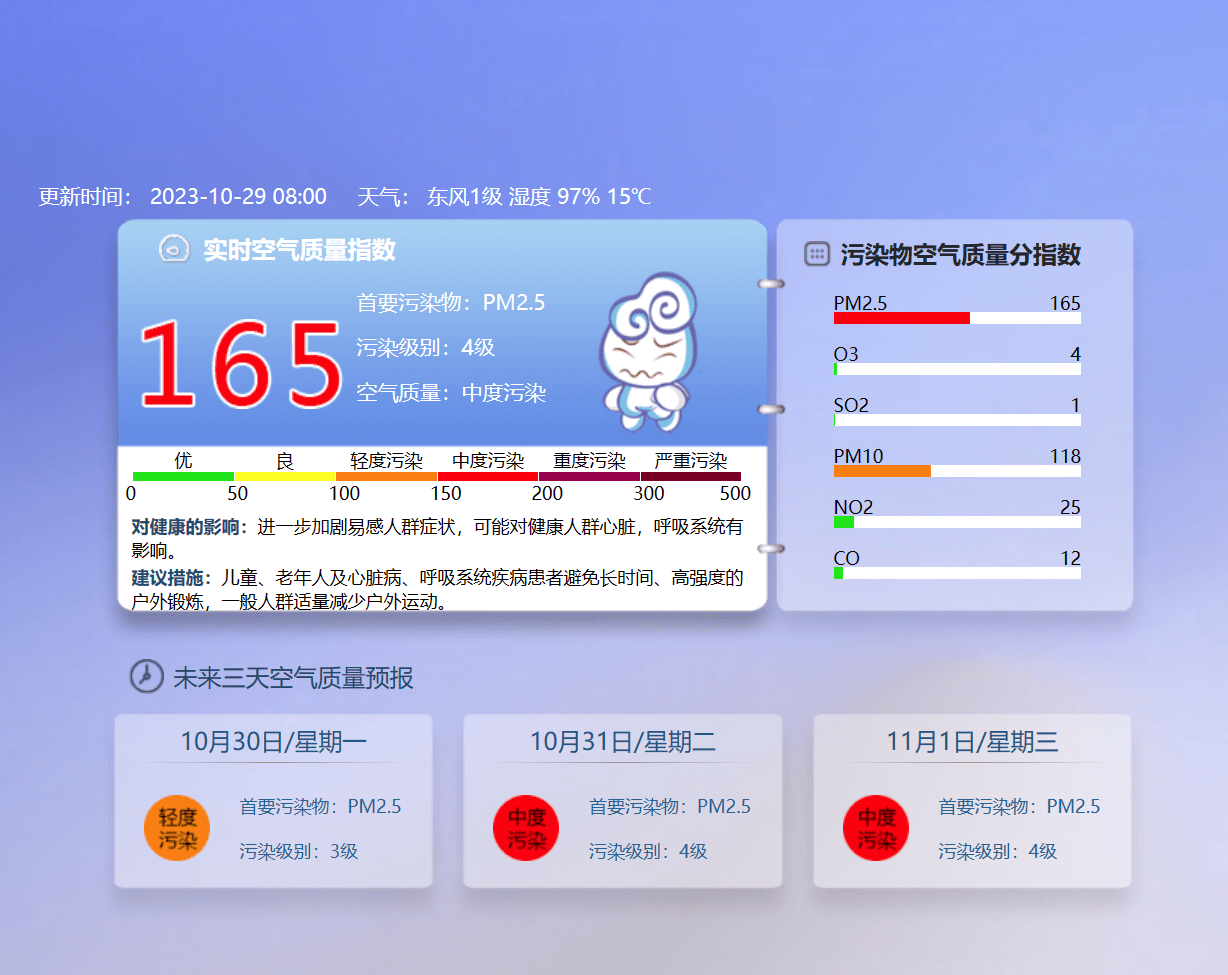This screenshot has height=975, width=1228.
Task: Click the yellow 良 scale segment
Action: click(x=285, y=476)
